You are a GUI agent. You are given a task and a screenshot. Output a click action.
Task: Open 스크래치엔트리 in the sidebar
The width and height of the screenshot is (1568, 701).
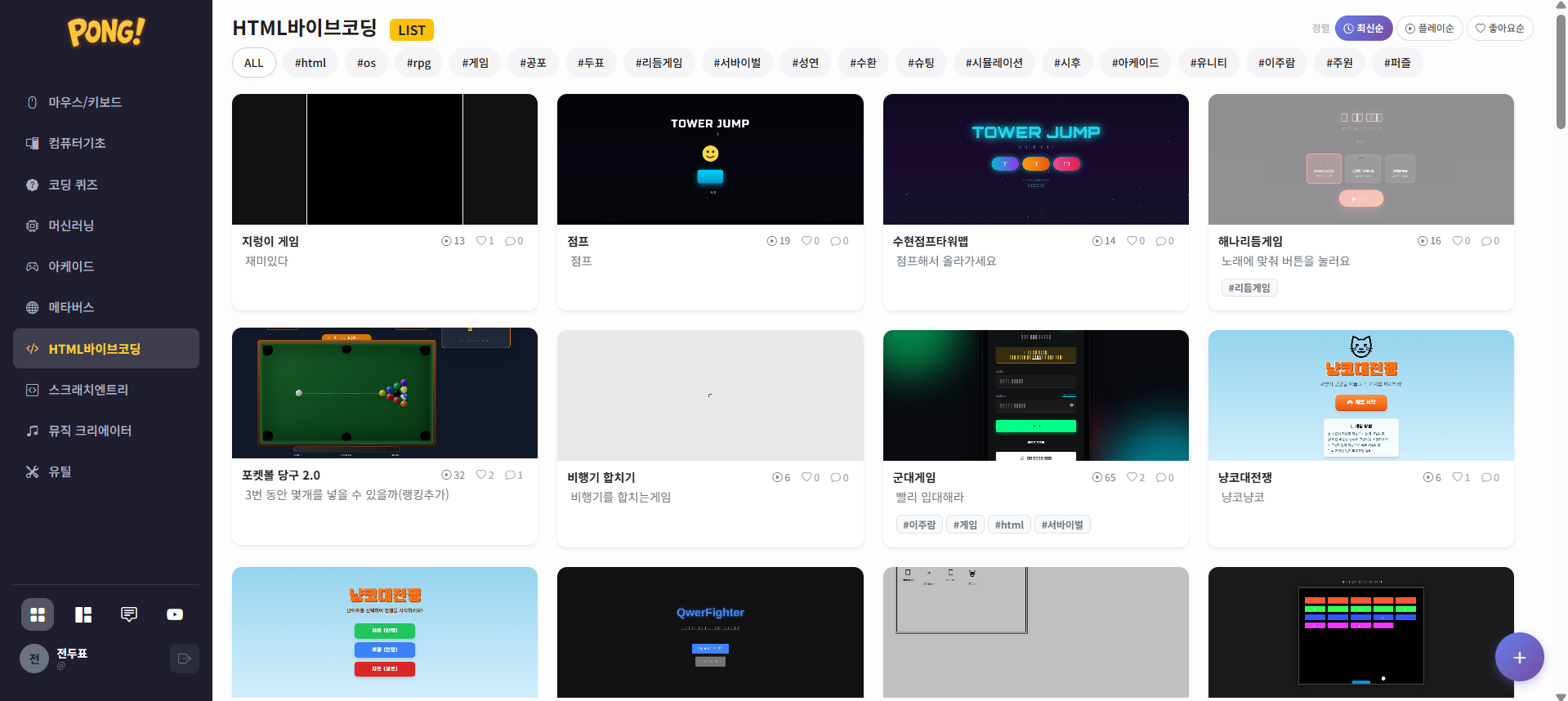tap(106, 390)
